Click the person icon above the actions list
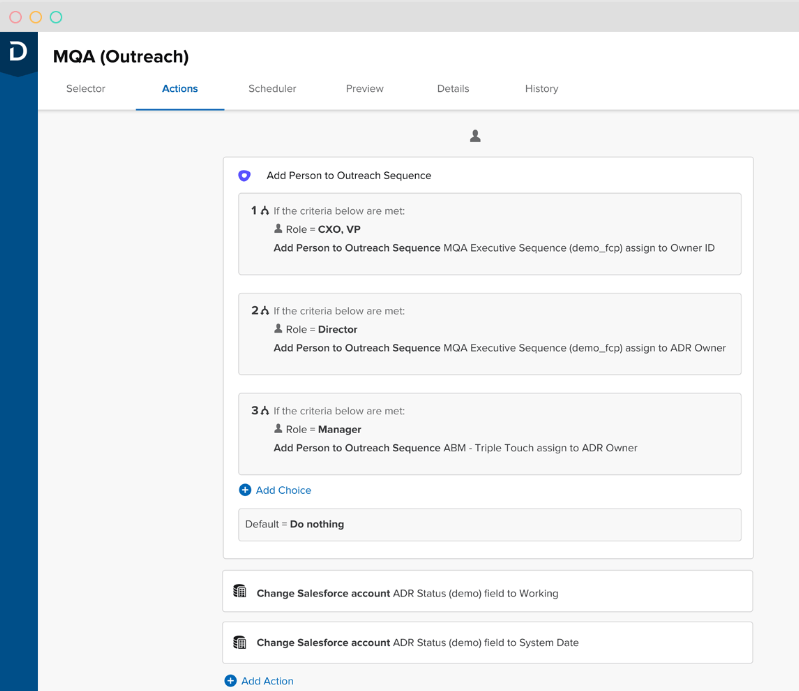The image size is (799, 691). click(x=475, y=136)
